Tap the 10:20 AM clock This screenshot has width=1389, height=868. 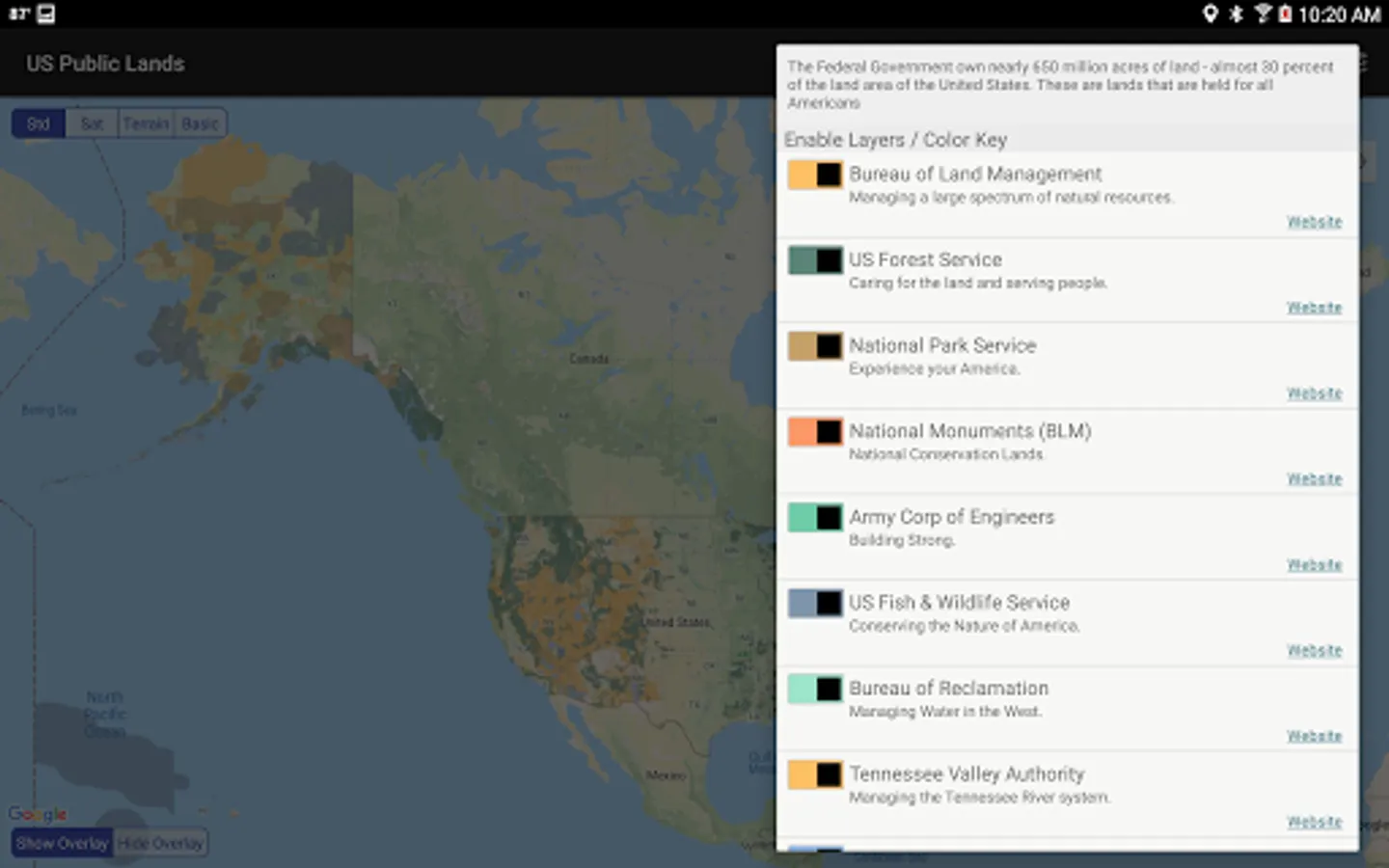pos(1339,14)
